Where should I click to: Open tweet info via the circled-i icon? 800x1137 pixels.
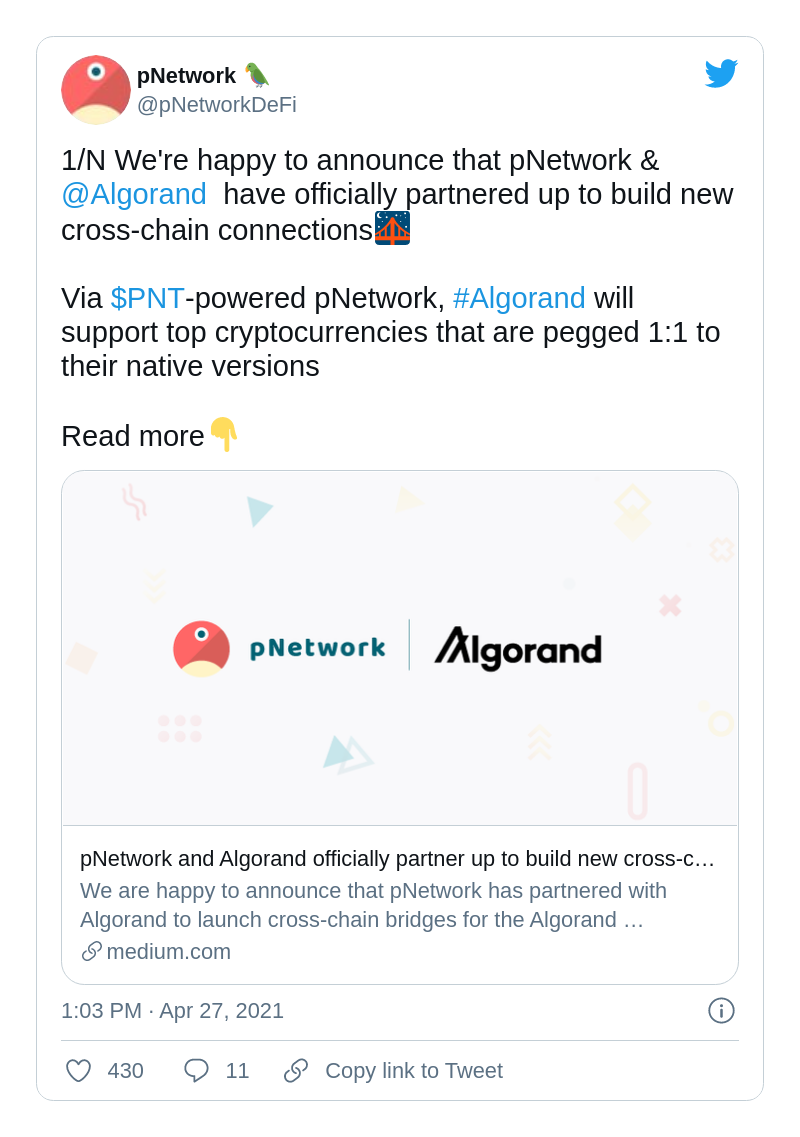[x=721, y=1011]
